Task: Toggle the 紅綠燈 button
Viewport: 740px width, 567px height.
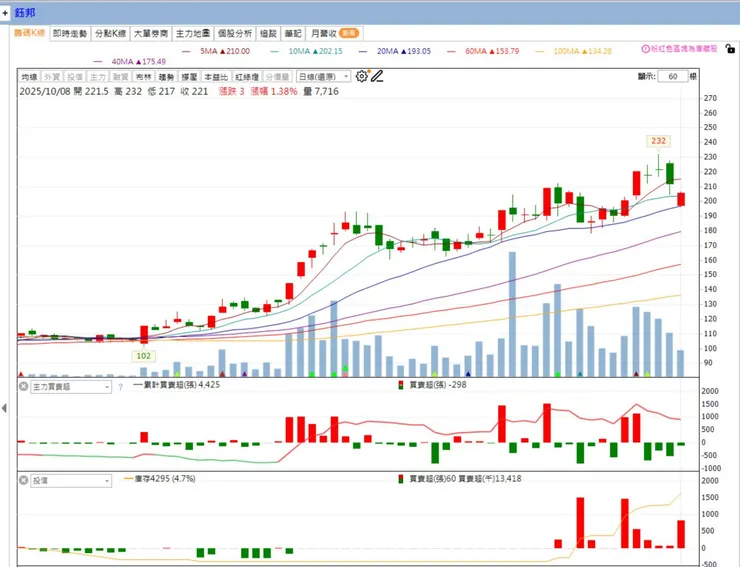Action: (x=247, y=76)
